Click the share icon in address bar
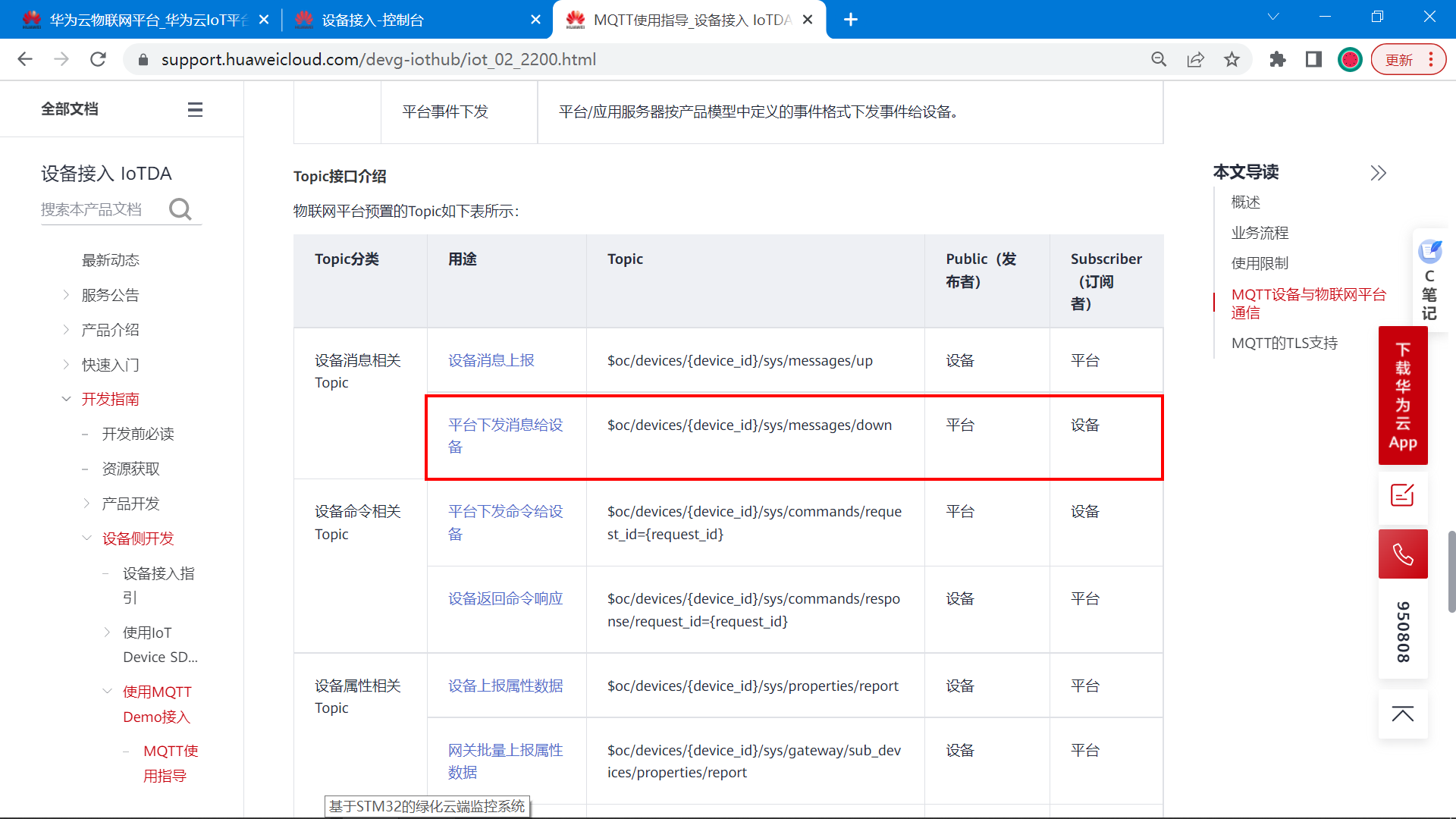1456x819 pixels. tap(1195, 59)
